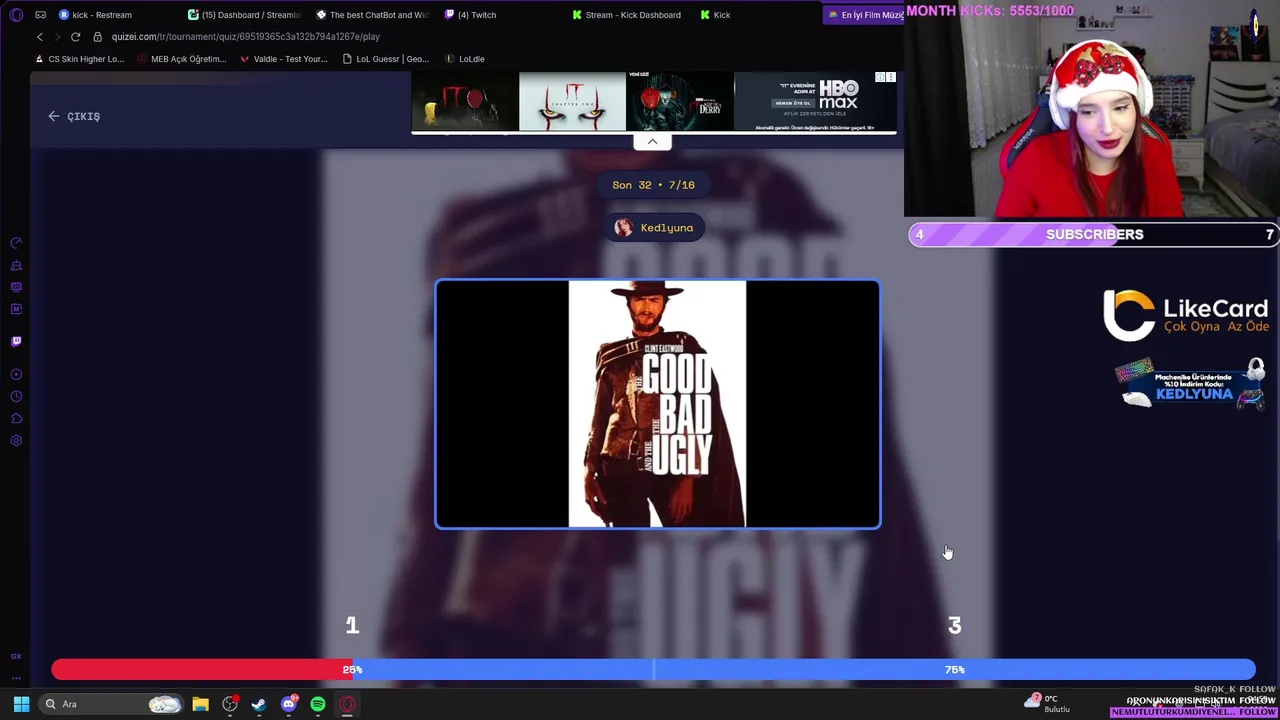Open History clock sidebar icon
The width and height of the screenshot is (1280, 720).
click(16, 396)
